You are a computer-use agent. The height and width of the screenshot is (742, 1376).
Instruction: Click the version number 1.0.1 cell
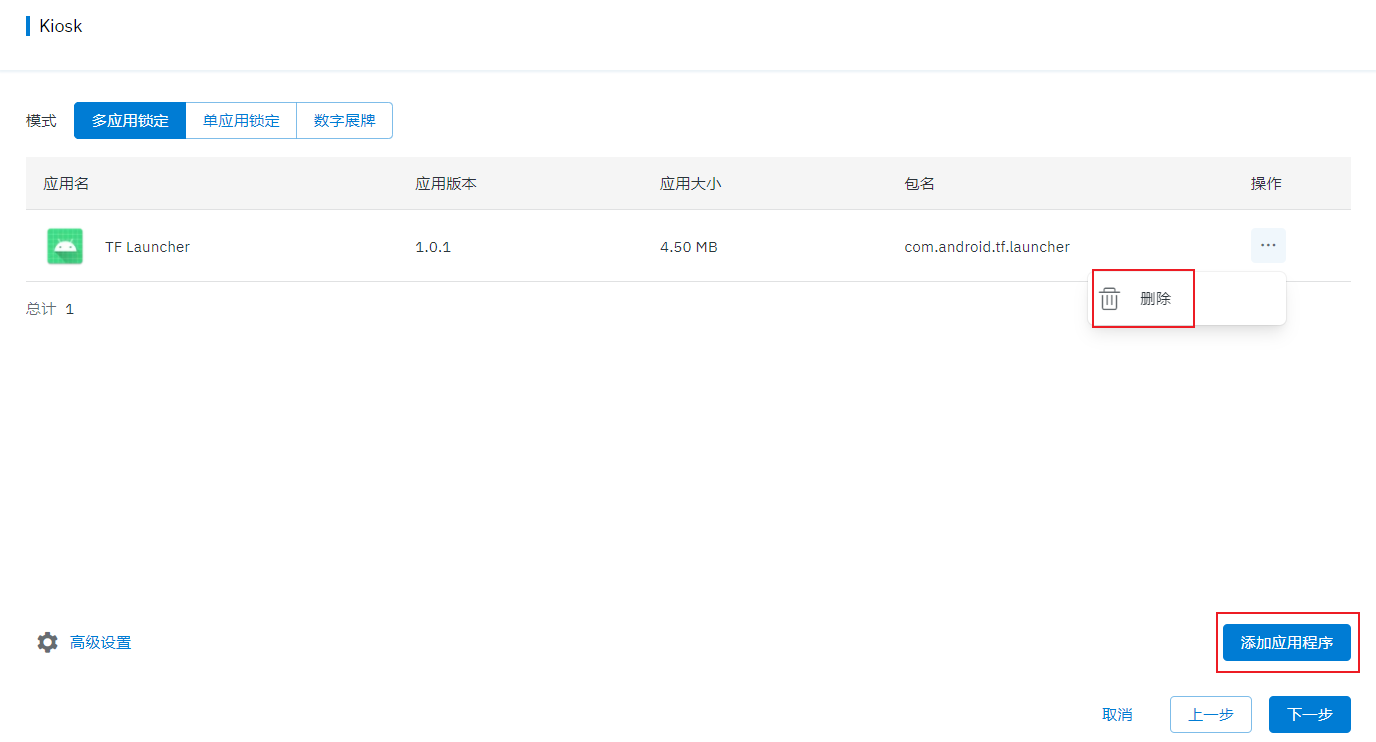[x=433, y=247]
